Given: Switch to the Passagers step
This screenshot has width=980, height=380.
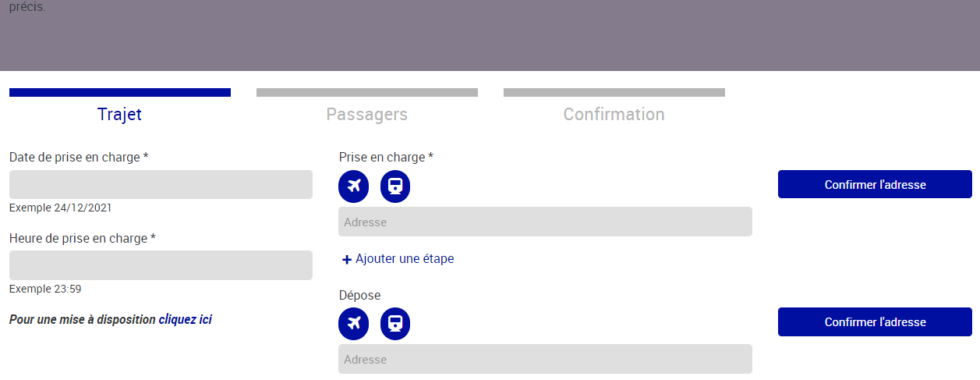Looking at the screenshot, I should coord(367,115).
